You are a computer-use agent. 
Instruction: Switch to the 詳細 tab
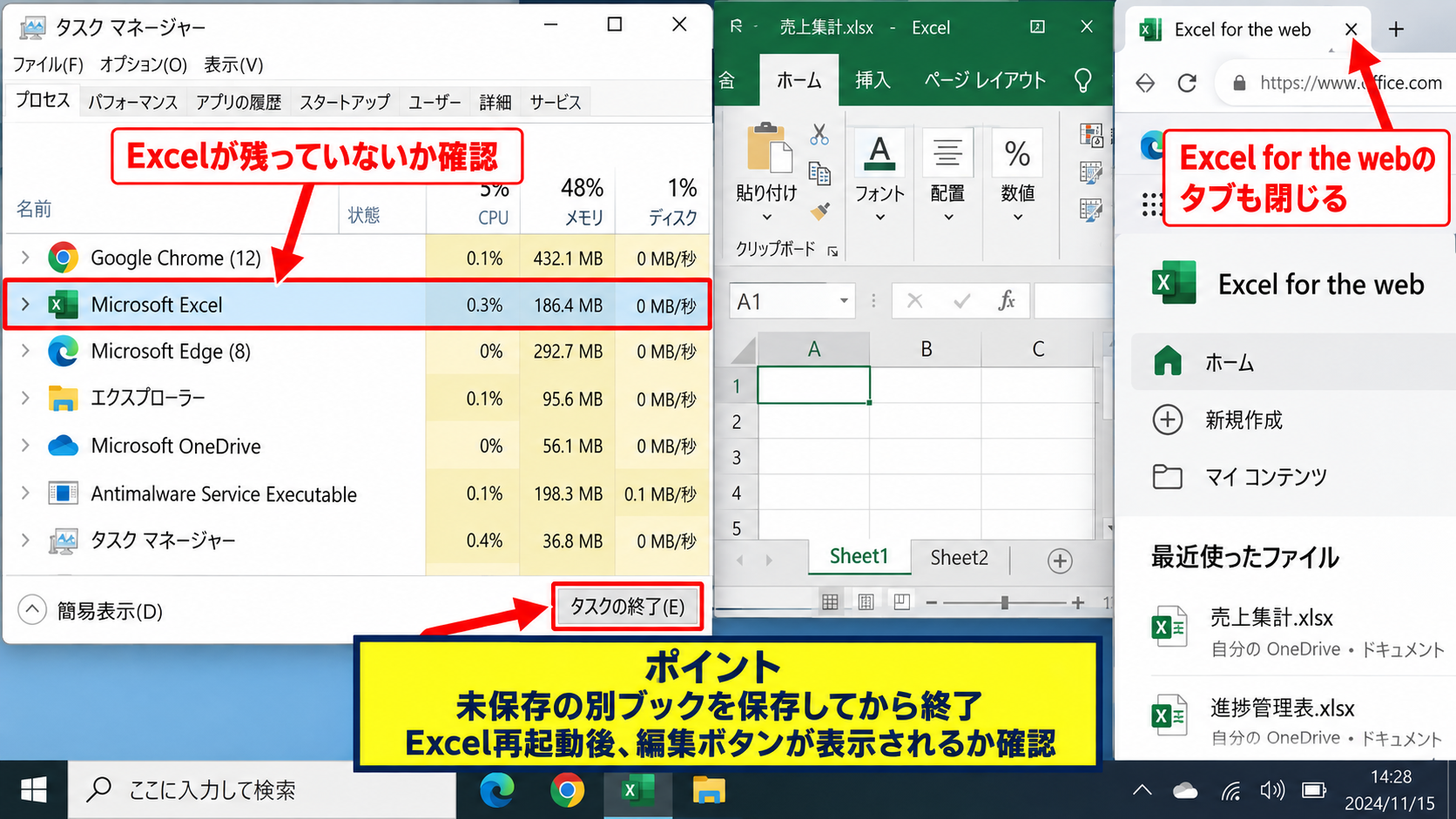495,102
